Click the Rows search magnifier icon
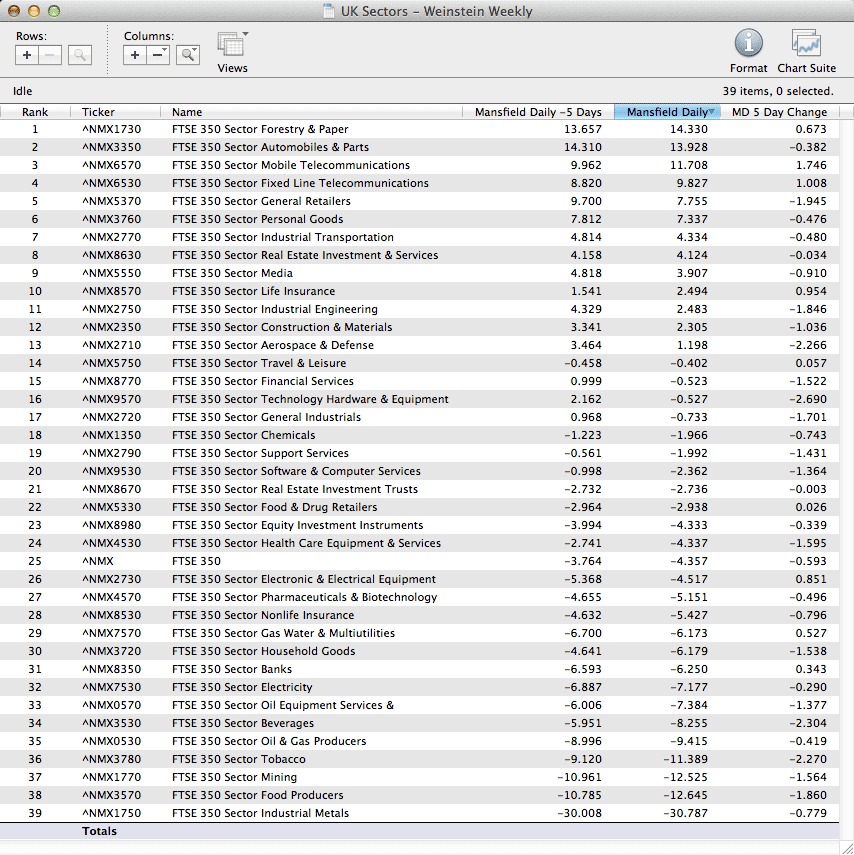 pos(80,55)
